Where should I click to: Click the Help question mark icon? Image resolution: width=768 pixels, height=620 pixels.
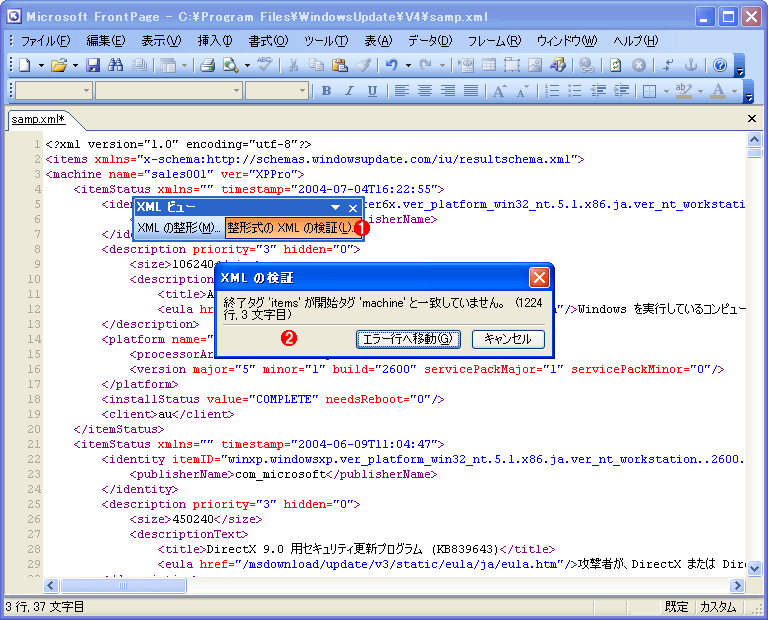click(720, 65)
